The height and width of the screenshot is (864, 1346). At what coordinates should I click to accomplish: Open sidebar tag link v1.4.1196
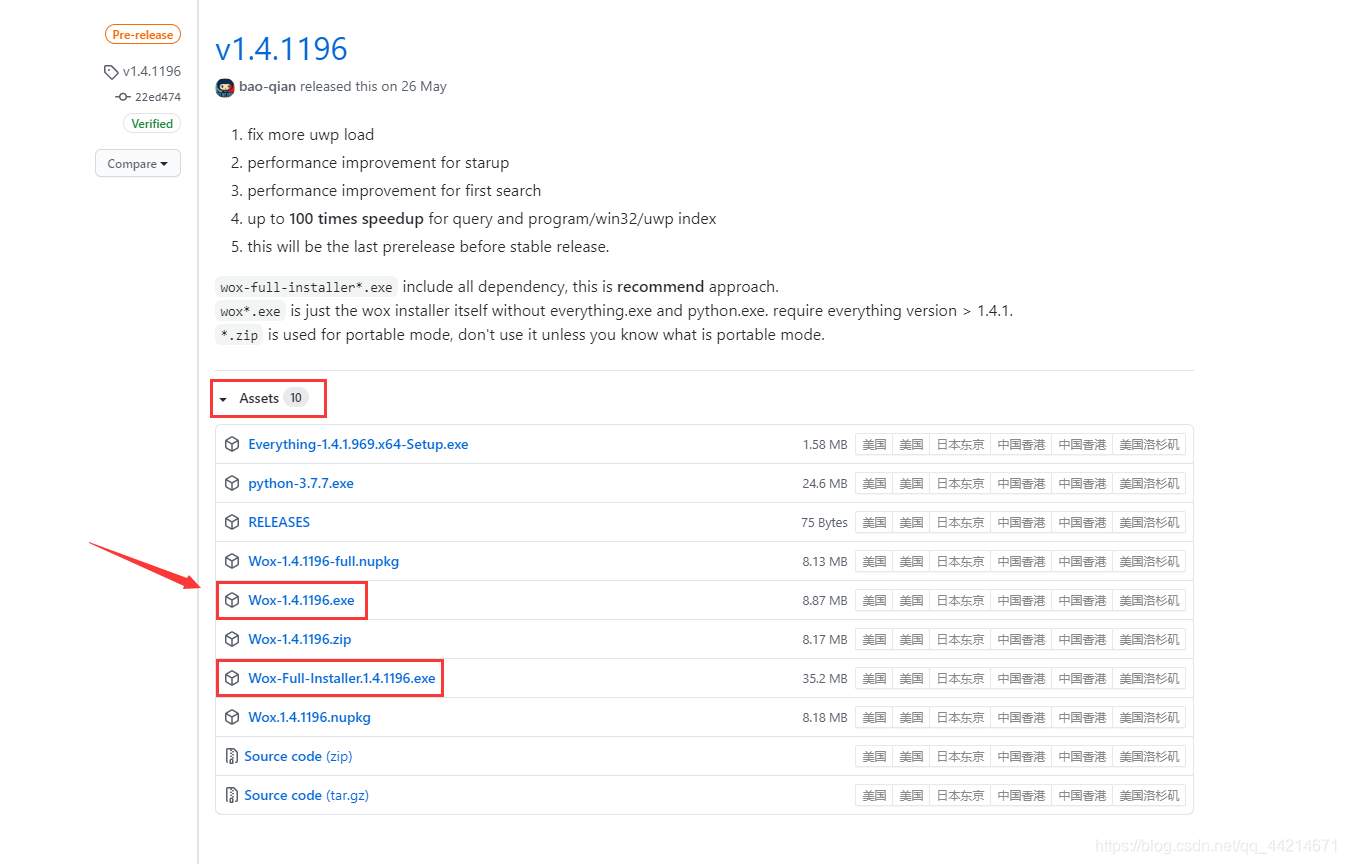[152, 72]
